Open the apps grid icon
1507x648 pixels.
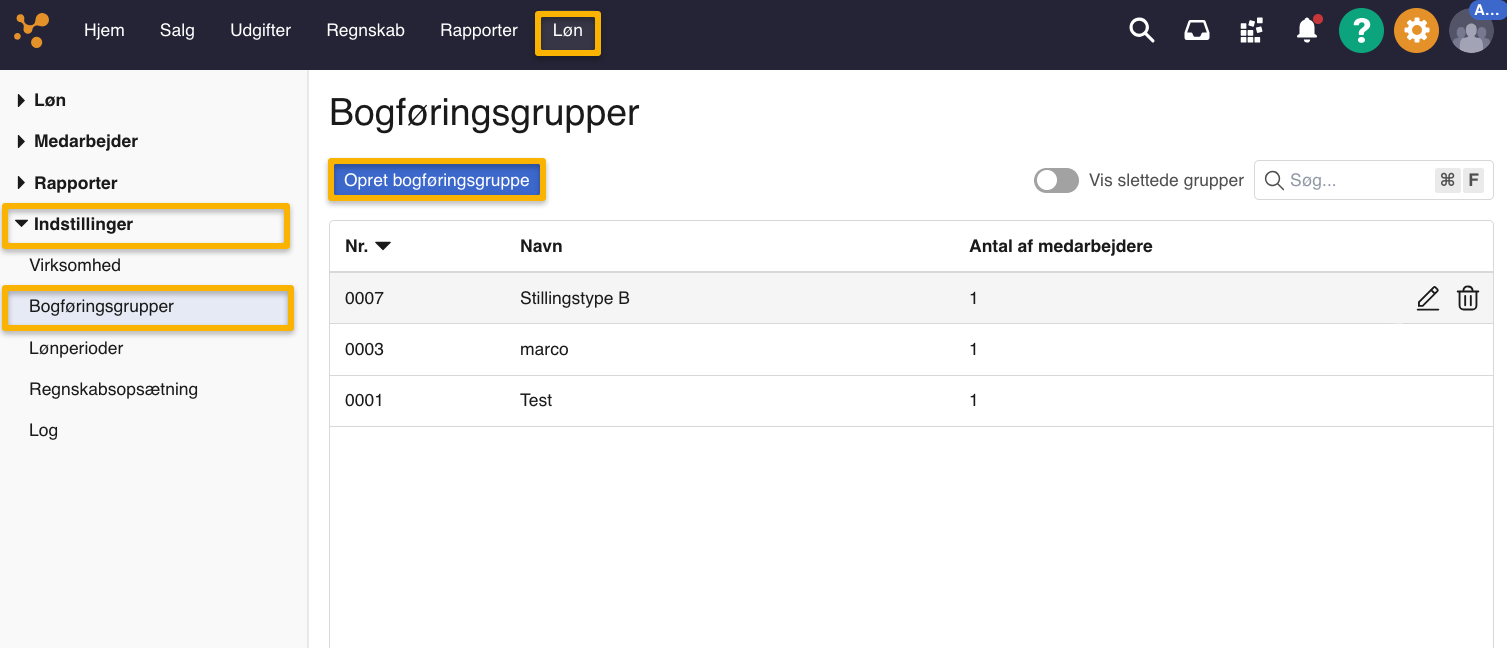[x=1251, y=31]
